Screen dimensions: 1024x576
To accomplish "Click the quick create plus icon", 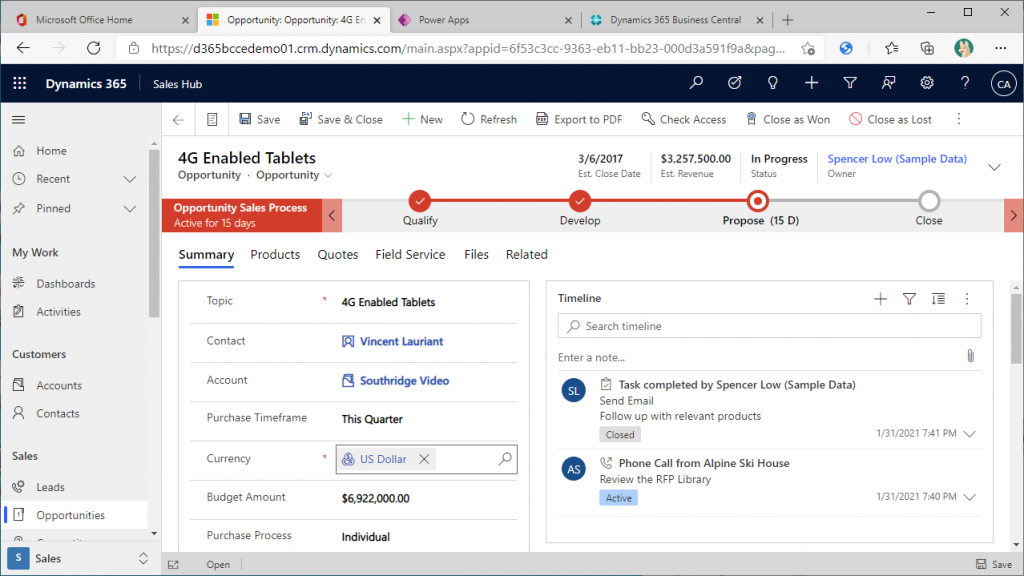I will [811, 83].
